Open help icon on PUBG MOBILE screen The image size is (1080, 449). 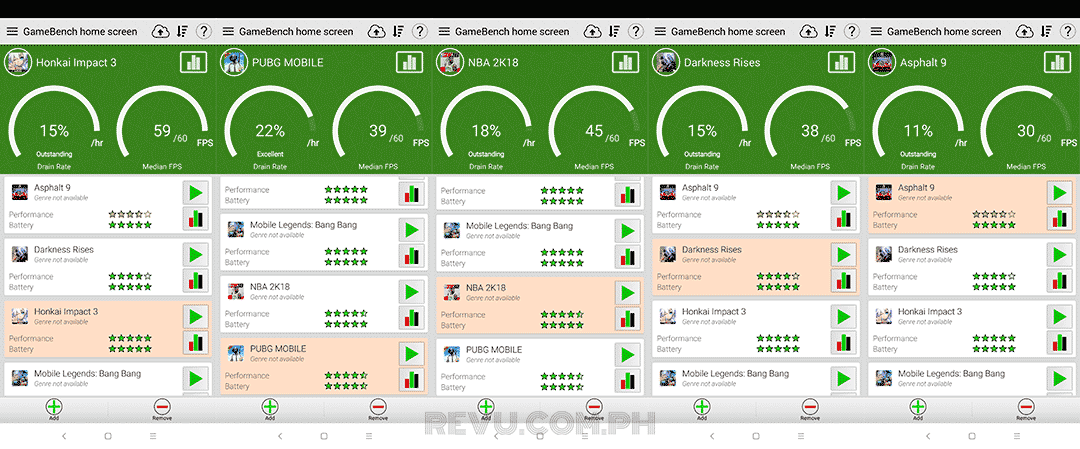click(x=419, y=32)
